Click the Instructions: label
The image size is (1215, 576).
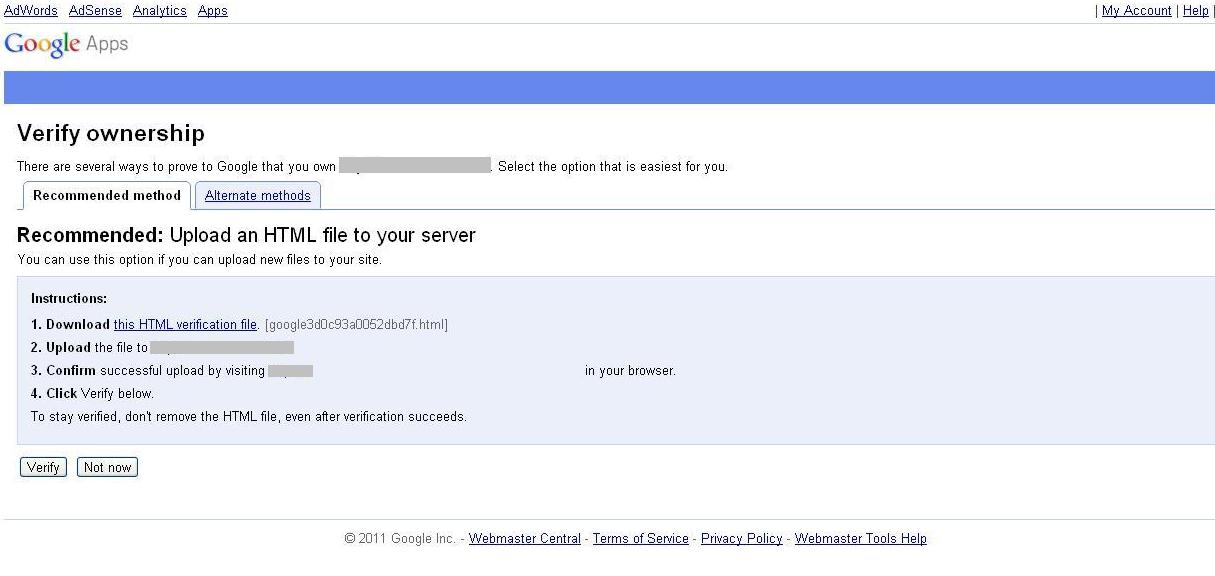(69, 299)
